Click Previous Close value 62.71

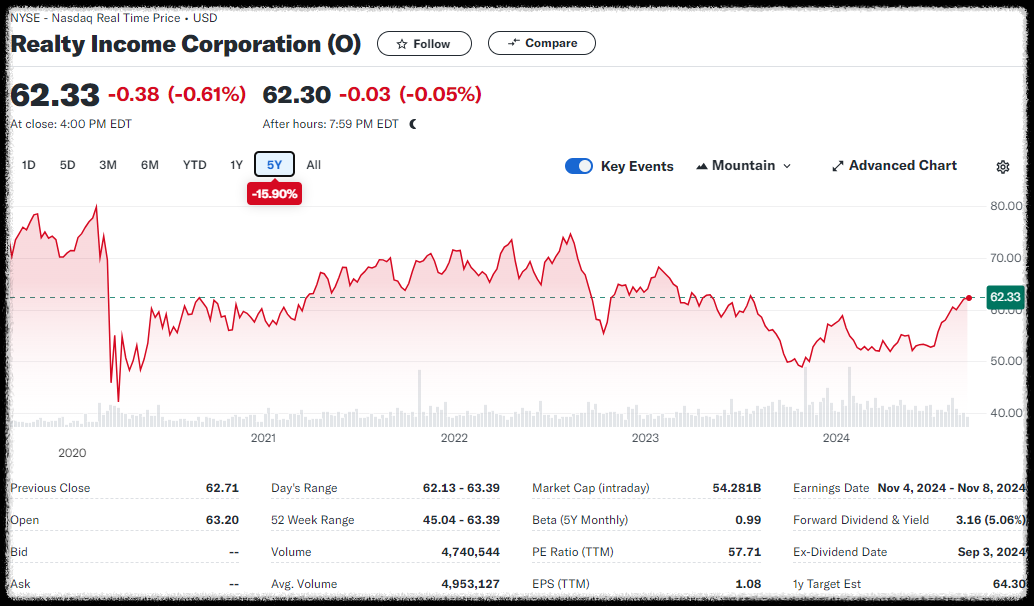pyautogui.click(x=222, y=488)
